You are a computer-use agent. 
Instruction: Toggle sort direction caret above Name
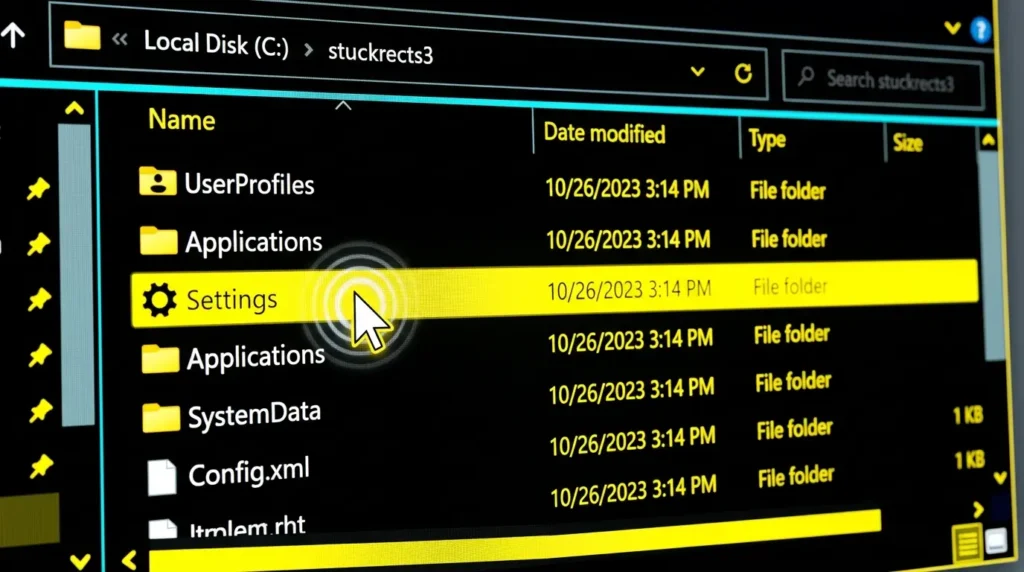(343, 106)
